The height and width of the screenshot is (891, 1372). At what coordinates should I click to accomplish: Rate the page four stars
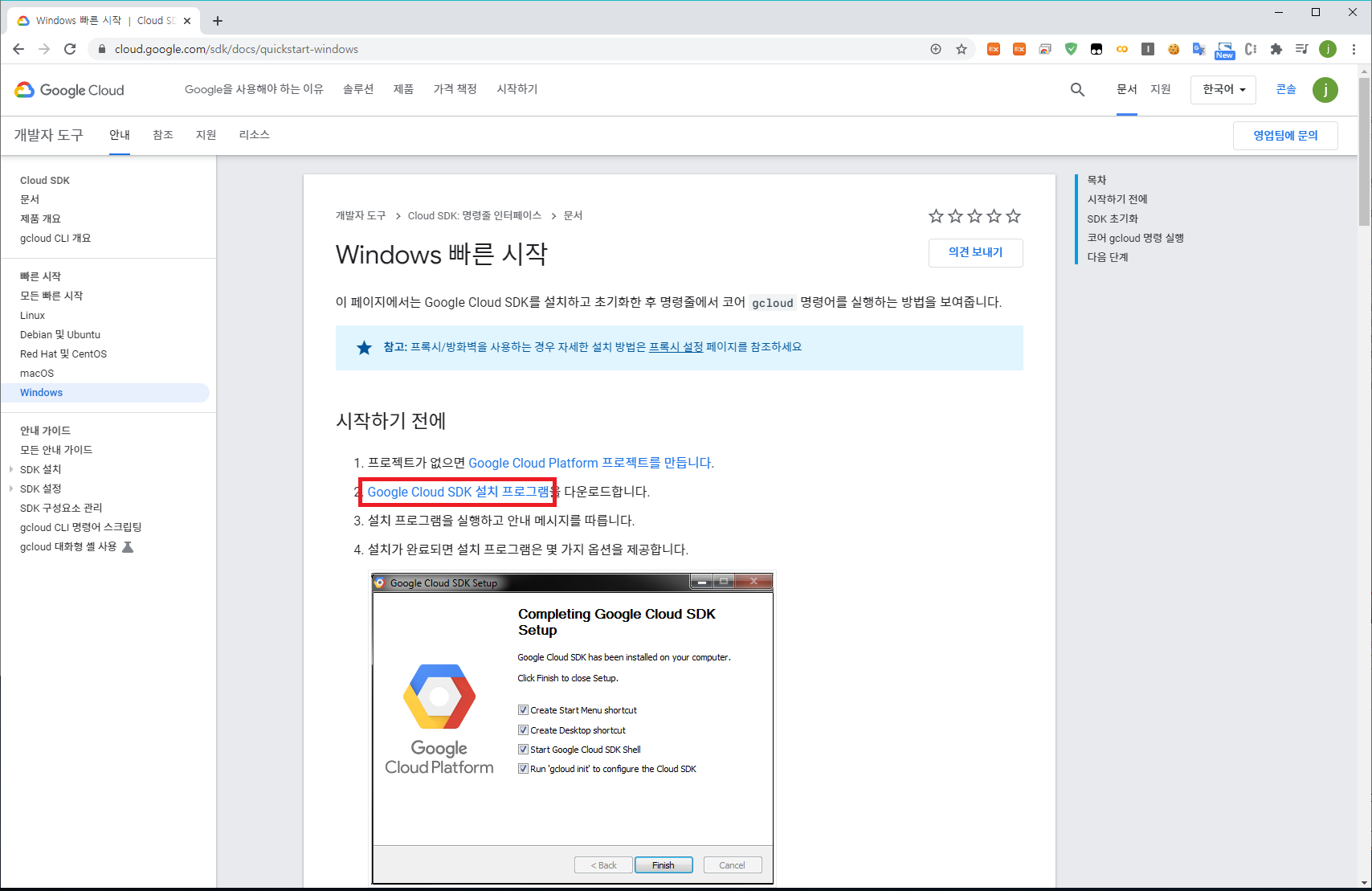(x=994, y=216)
